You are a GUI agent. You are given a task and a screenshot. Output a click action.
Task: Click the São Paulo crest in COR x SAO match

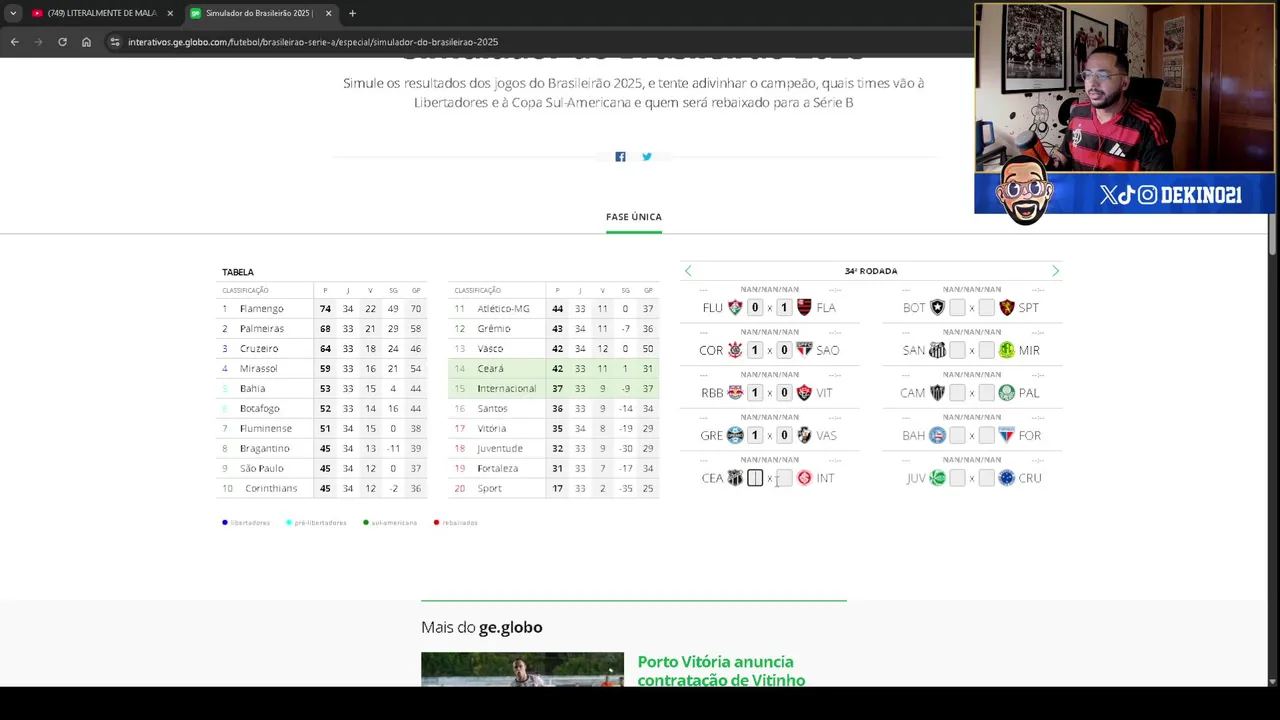(x=804, y=350)
